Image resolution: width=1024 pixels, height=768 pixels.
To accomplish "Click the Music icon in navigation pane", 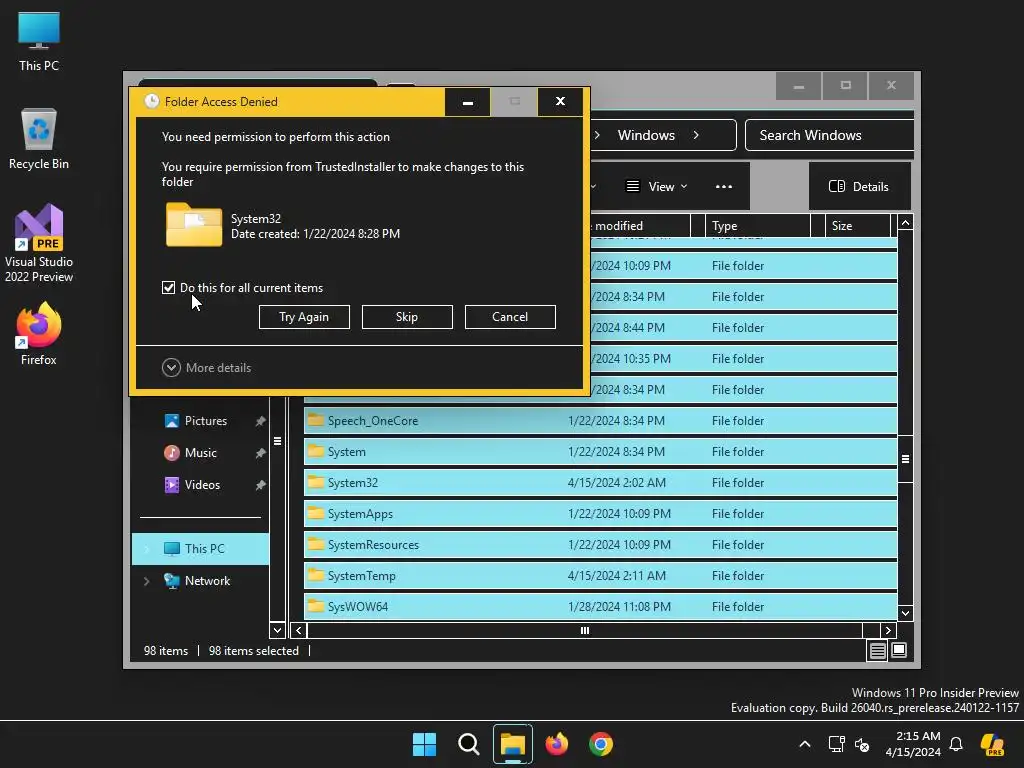I will (x=172, y=453).
